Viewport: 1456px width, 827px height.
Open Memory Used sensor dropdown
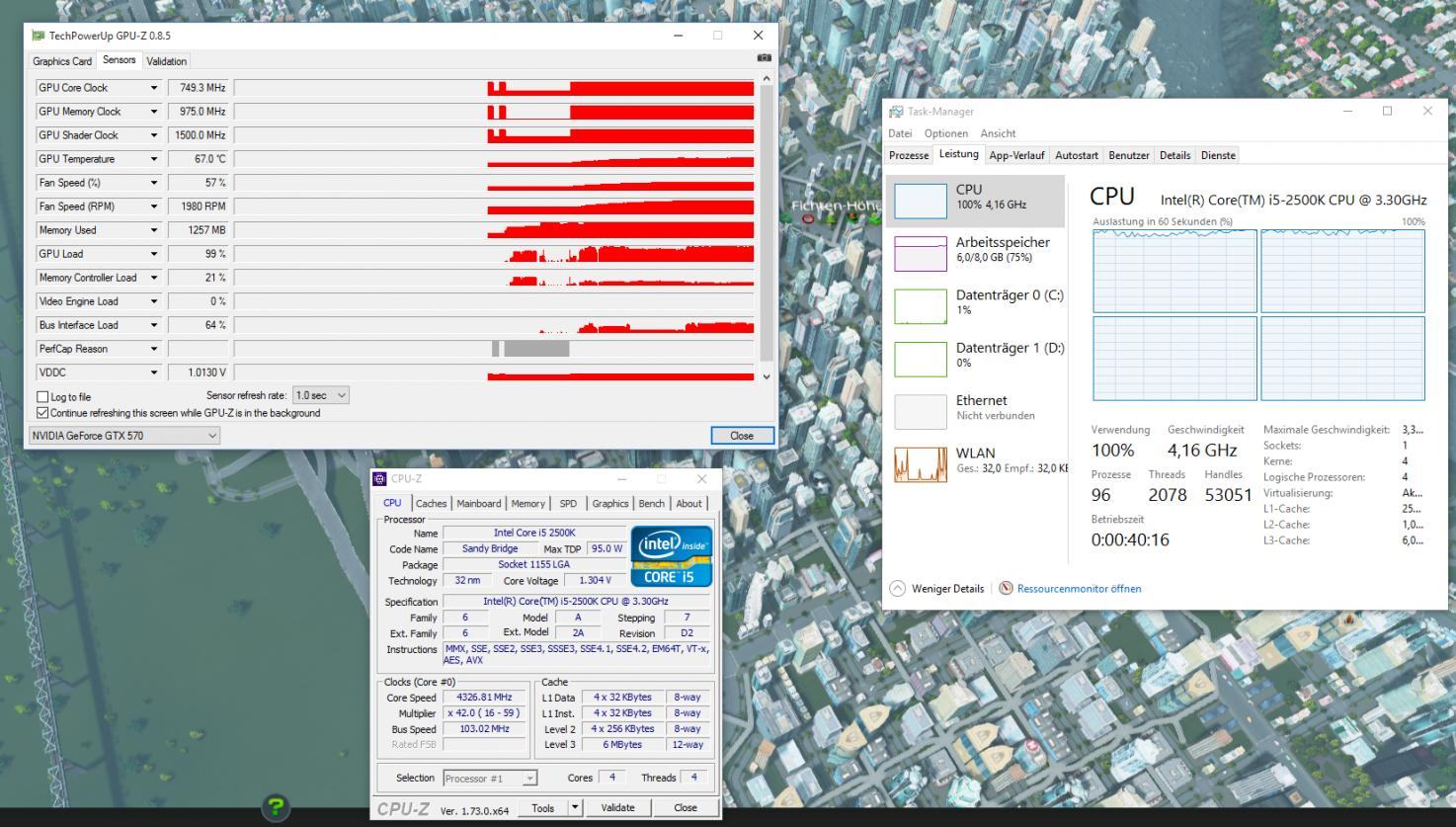coord(154,230)
